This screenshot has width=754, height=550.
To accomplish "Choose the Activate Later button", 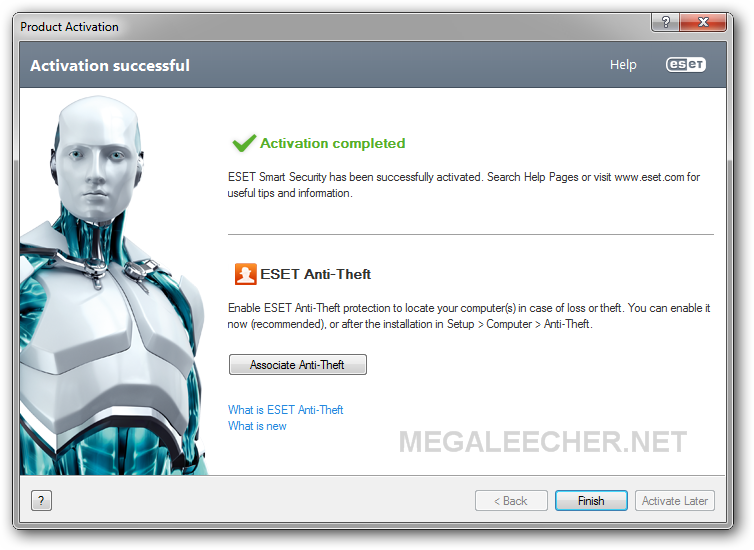I will click(675, 500).
